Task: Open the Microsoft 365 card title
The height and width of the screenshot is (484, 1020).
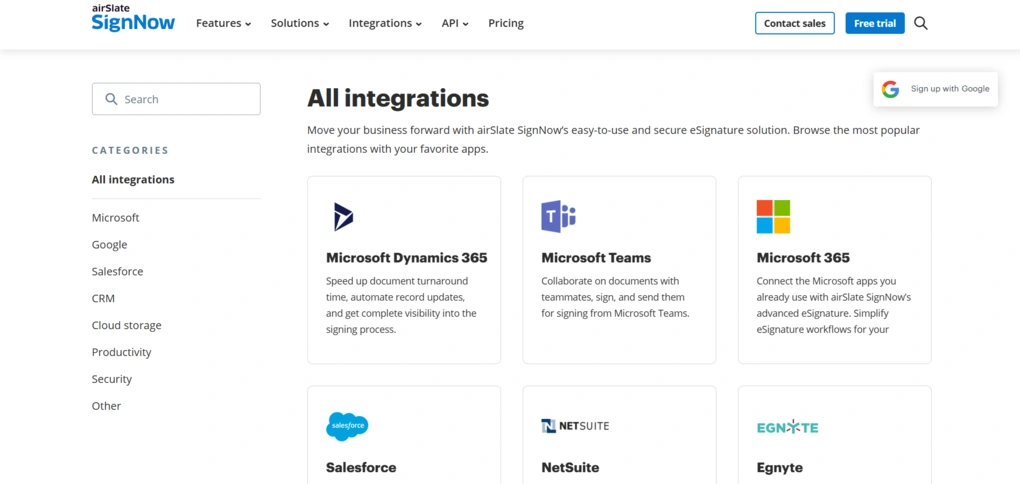Action: coord(803,258)
